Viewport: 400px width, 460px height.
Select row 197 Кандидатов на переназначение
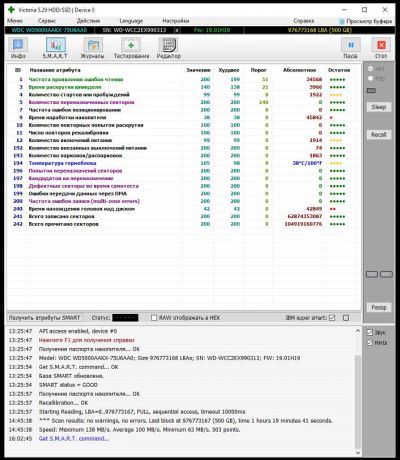point(183,178)
